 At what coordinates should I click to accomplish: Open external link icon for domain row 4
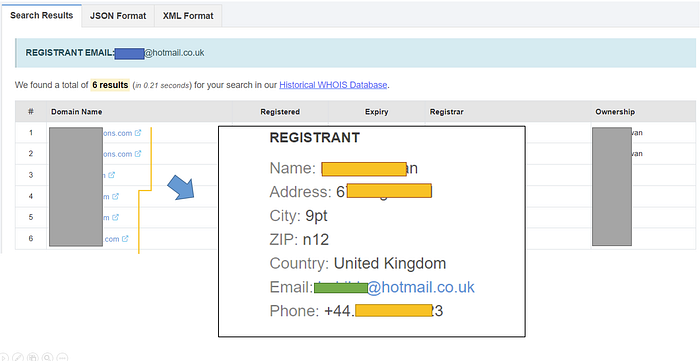115,196
